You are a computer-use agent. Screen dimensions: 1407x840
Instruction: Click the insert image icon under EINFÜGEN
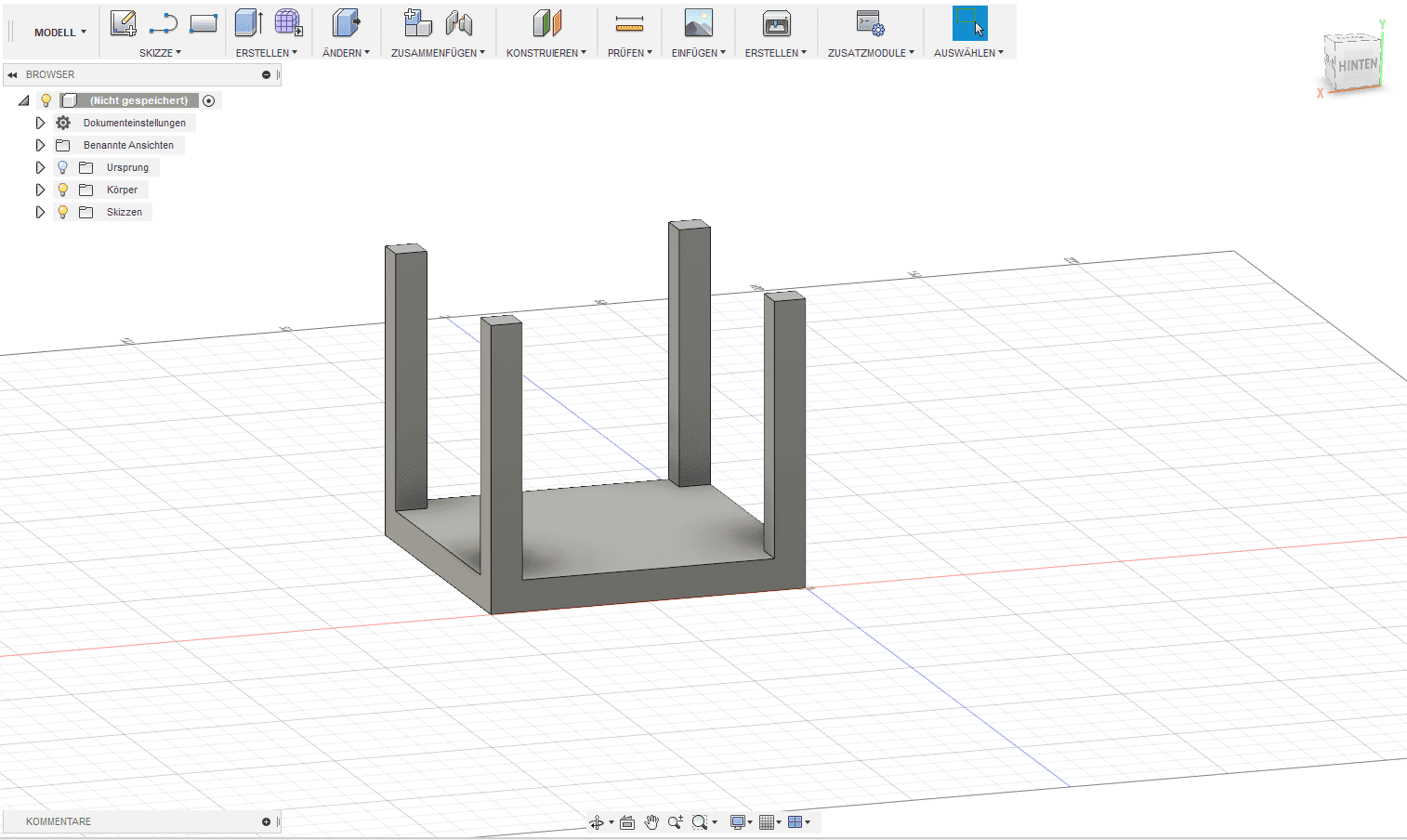click(x=698, y=23)
